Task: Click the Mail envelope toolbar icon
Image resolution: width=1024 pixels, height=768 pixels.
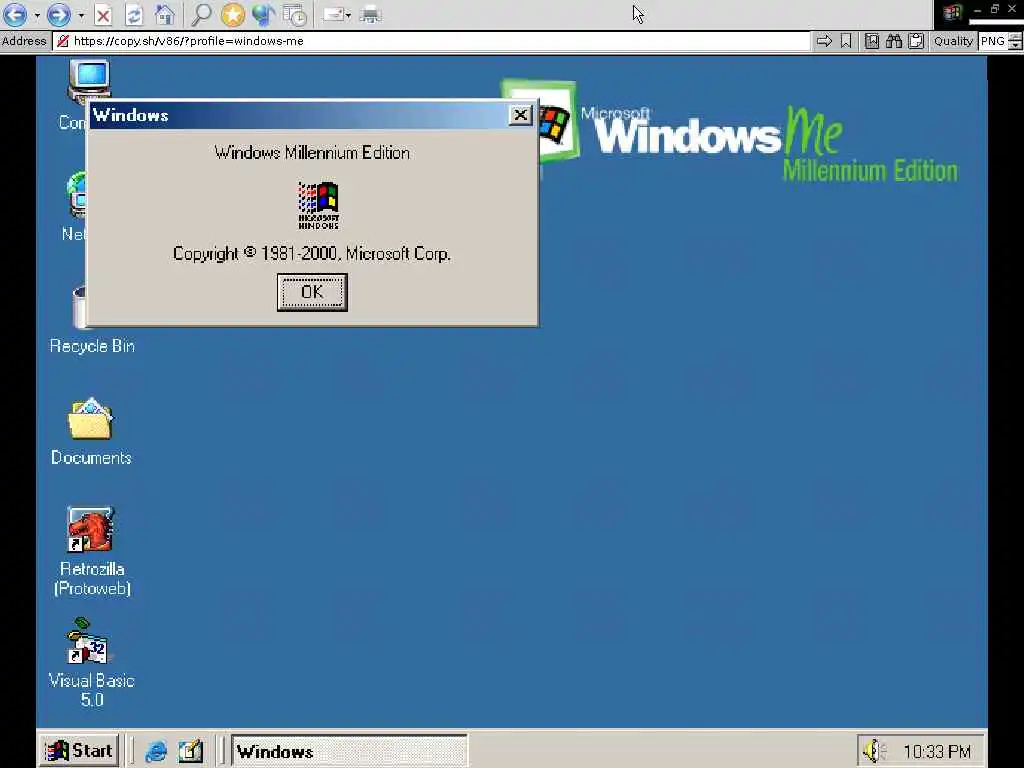Action: [x=333, y=14]
